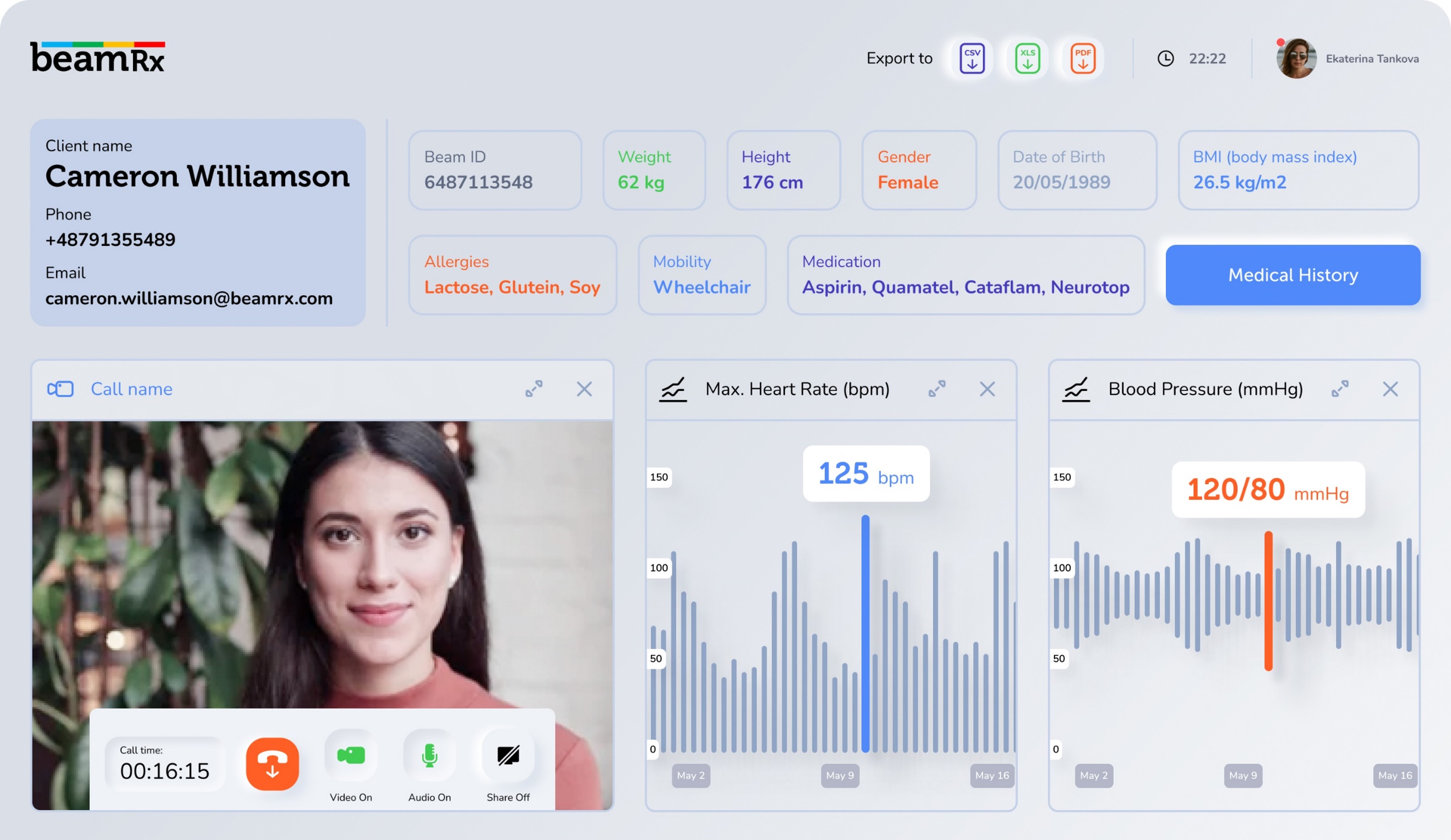Export data to PDF file
The image size is (1451, 840).
1083,58
